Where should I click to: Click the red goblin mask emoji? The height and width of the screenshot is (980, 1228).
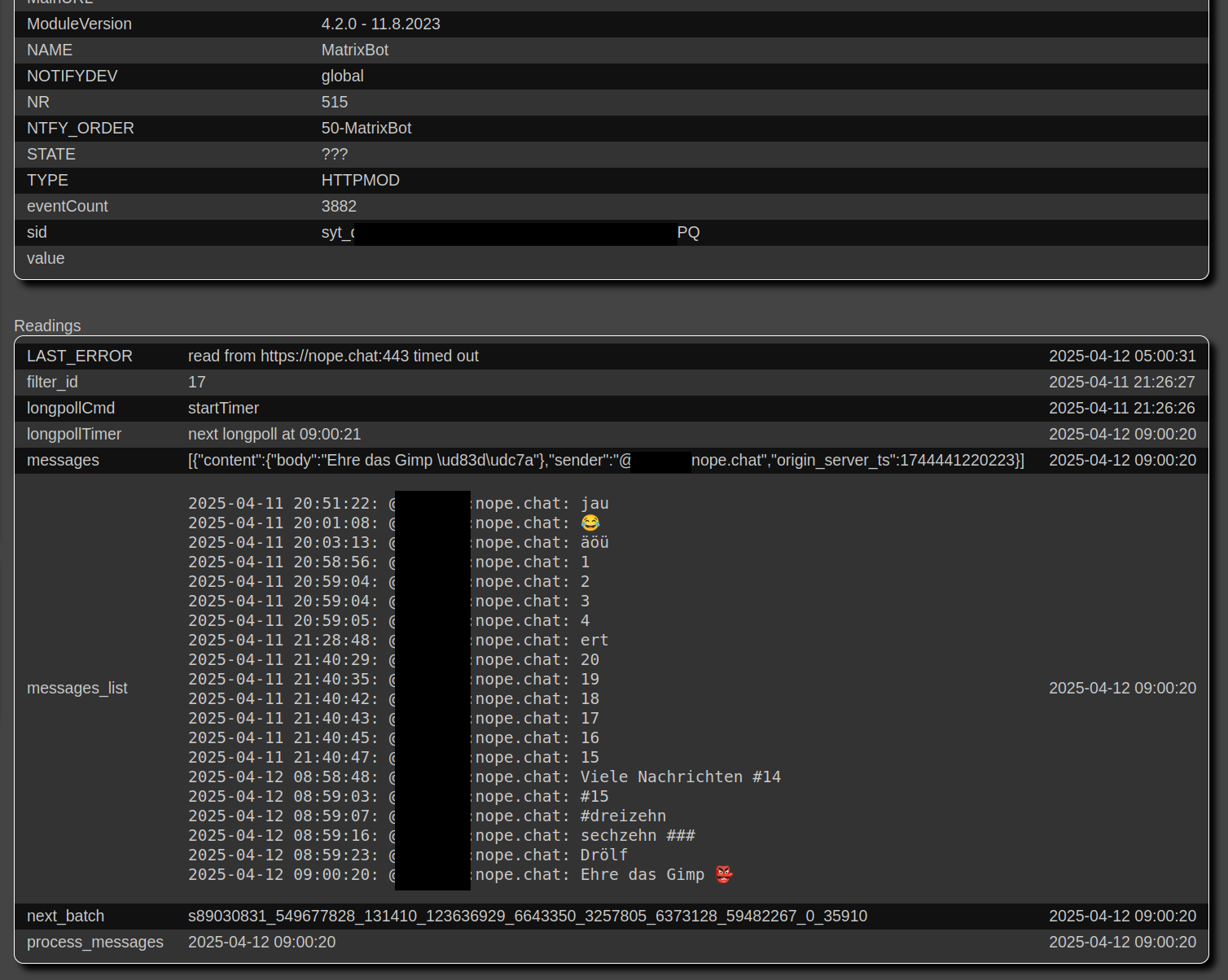click(723, 874)
